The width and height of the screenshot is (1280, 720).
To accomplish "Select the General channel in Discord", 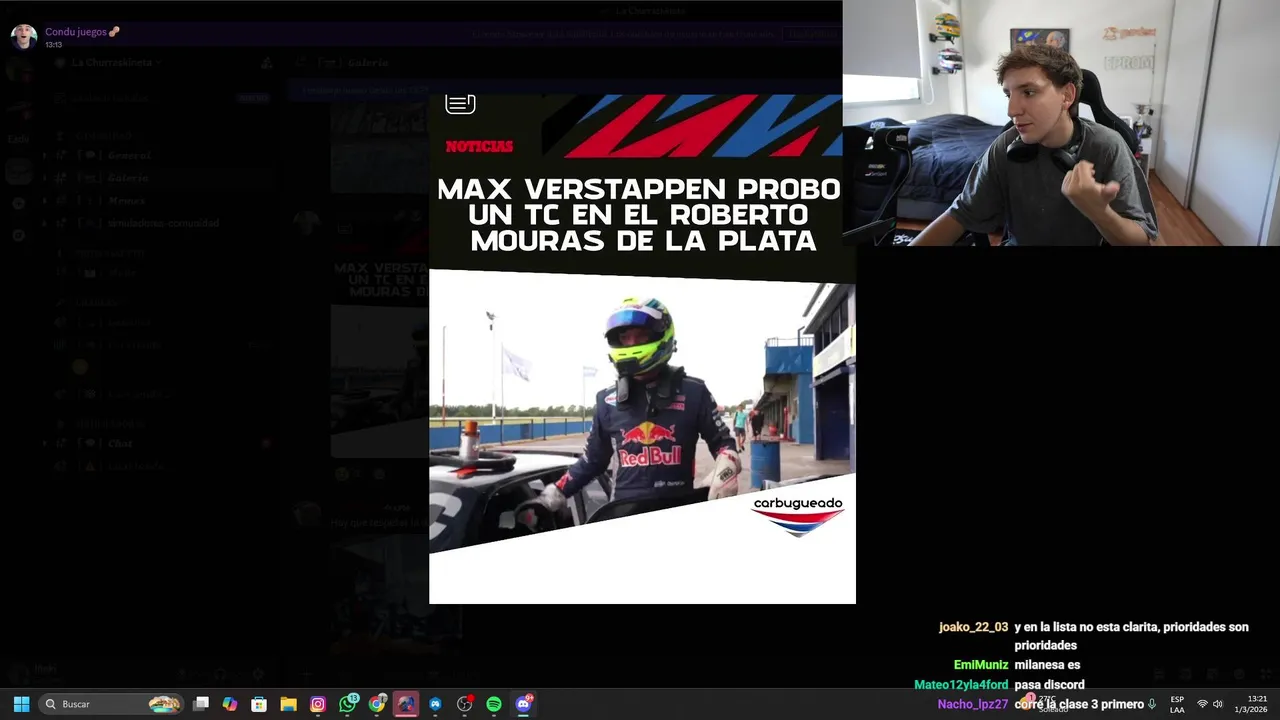I will coord(129,155).
